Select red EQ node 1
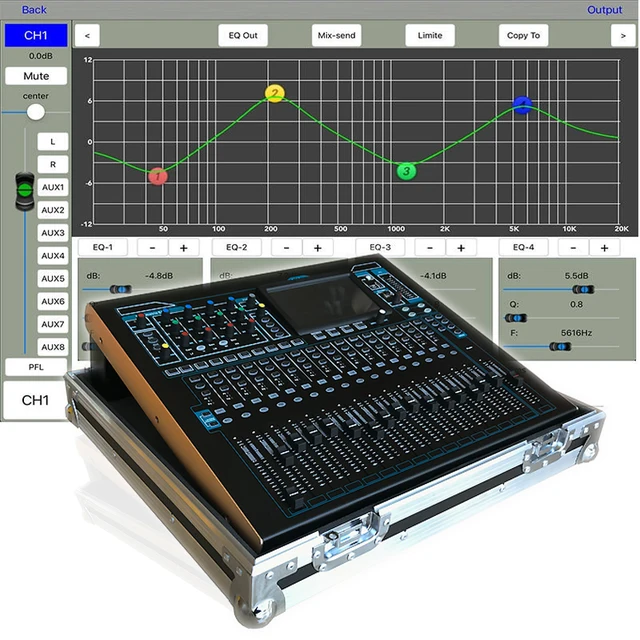Image resolution: width=640 pixels, height=640 pixels. (158, 177)
